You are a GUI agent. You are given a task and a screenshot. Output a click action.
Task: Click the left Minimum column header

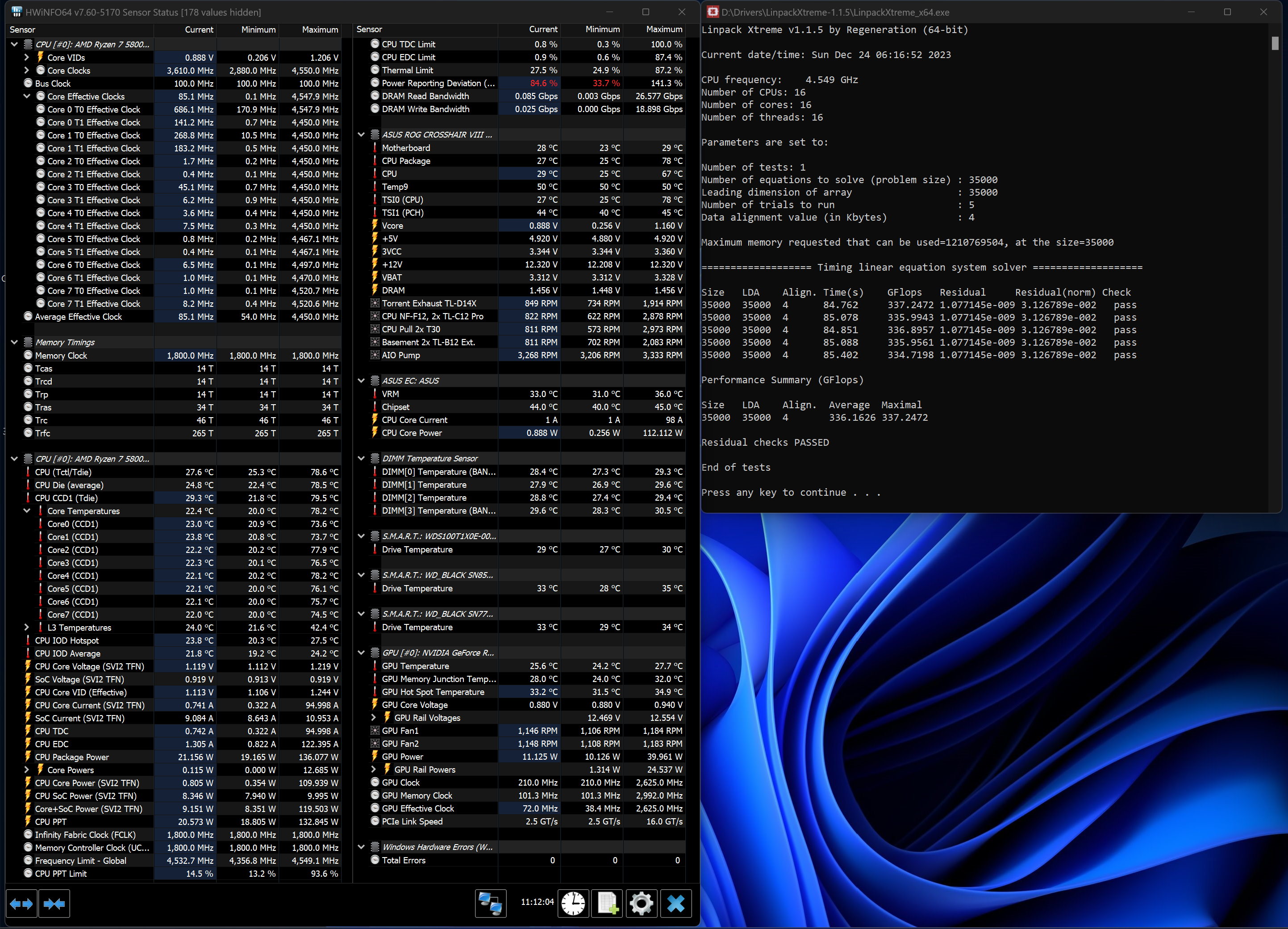coord(248,29)
